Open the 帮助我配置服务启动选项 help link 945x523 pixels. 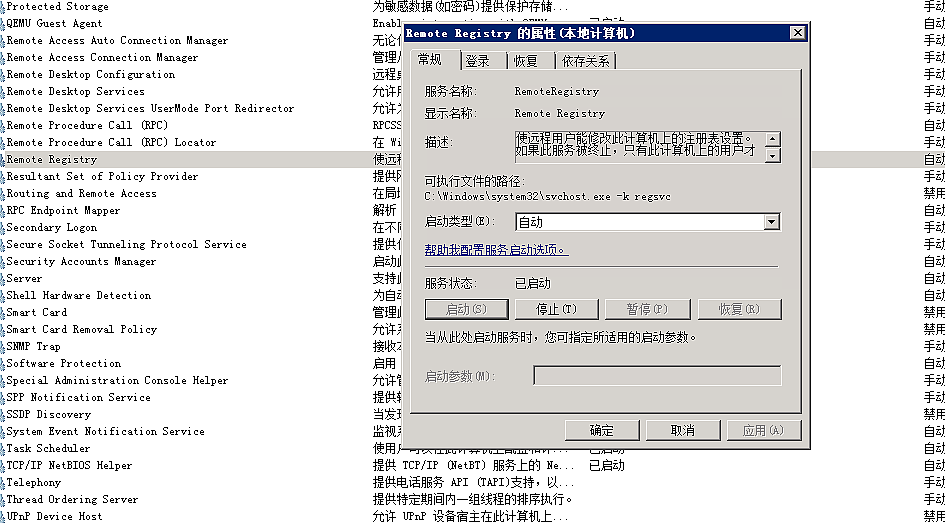point(495,250)
